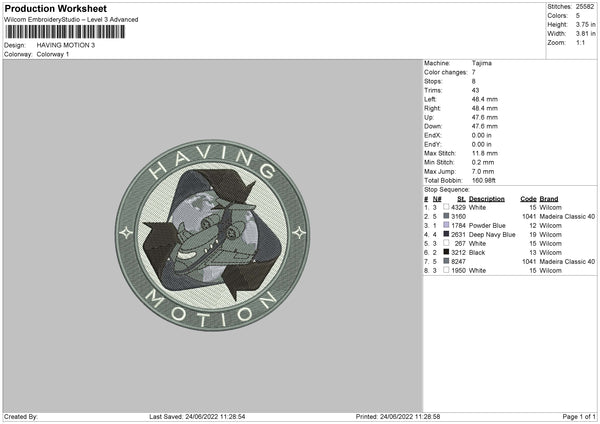Image resolution: width=600 pixels, height=424 pixels.
Task: Click the Max Stitch value '11.8 mm'
Action: click(485, 153)
